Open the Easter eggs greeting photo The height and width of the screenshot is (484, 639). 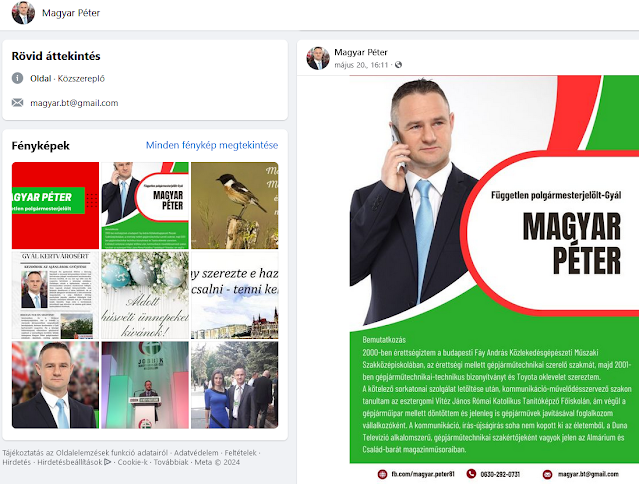[x=145, y=295]
